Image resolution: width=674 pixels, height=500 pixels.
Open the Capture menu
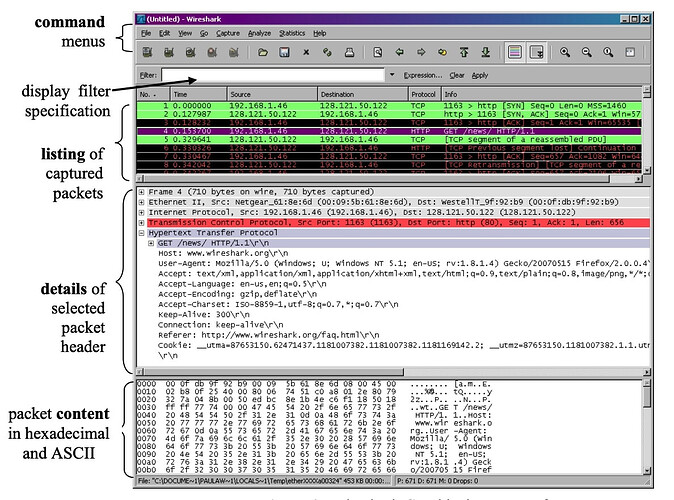pyautogui.click(x=228, y=33)
